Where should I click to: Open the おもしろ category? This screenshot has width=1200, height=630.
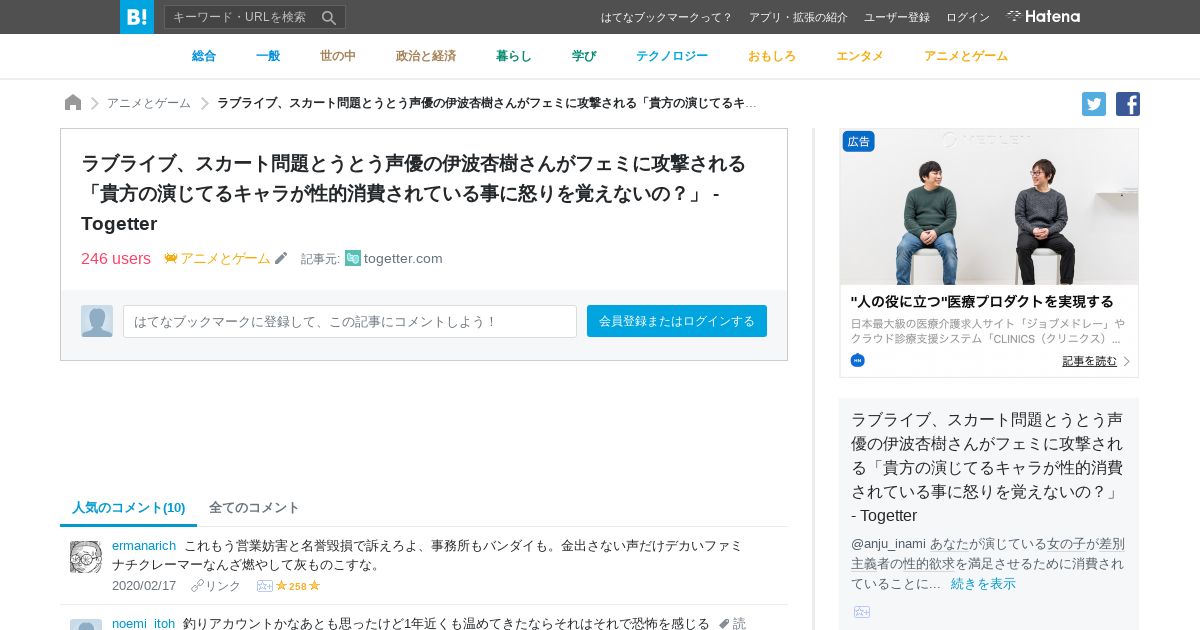tap(772, 56)
